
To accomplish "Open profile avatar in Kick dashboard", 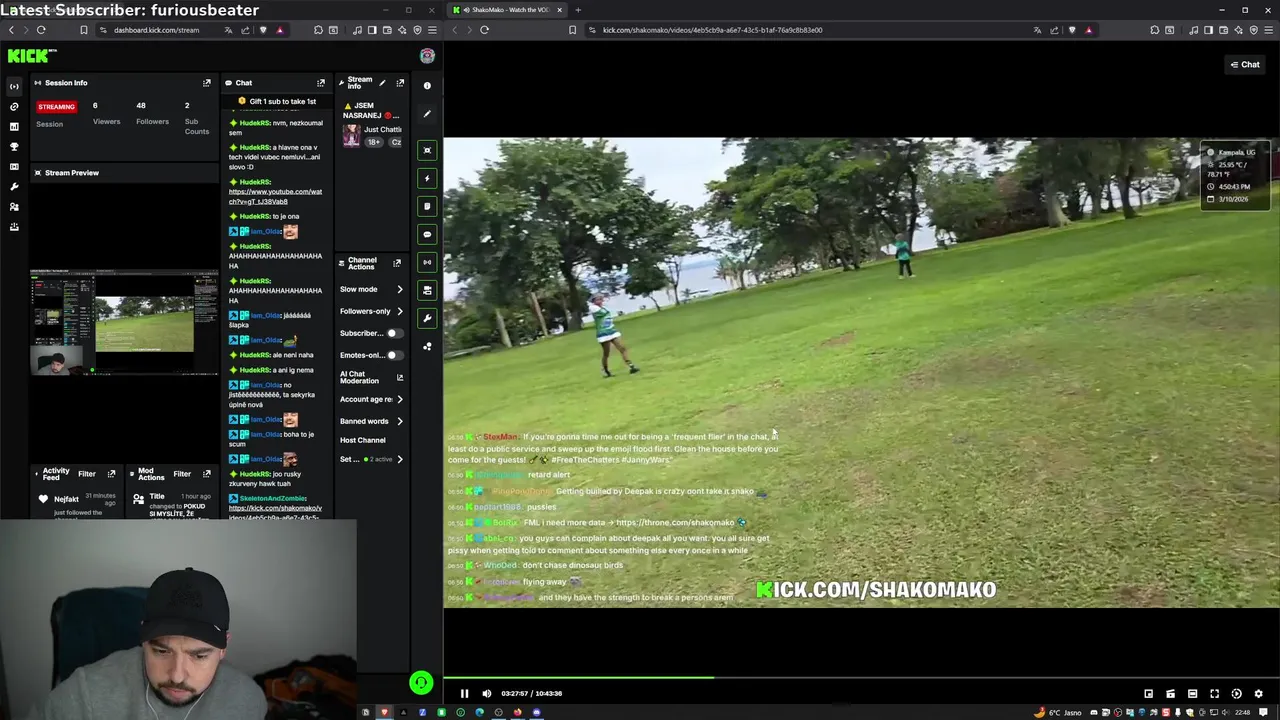I will point(427,56).
